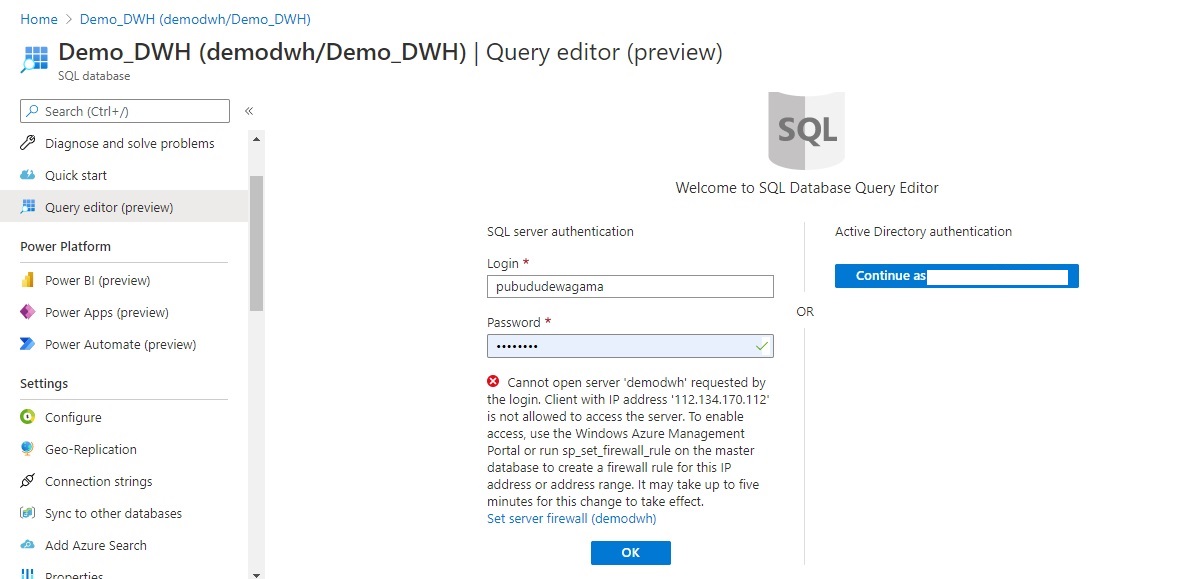Viewport: 1187px width, 579px height.
Task: Click the Query editor grid icon in sidebar
Action: pyautogui.click(x=27, y=207)
